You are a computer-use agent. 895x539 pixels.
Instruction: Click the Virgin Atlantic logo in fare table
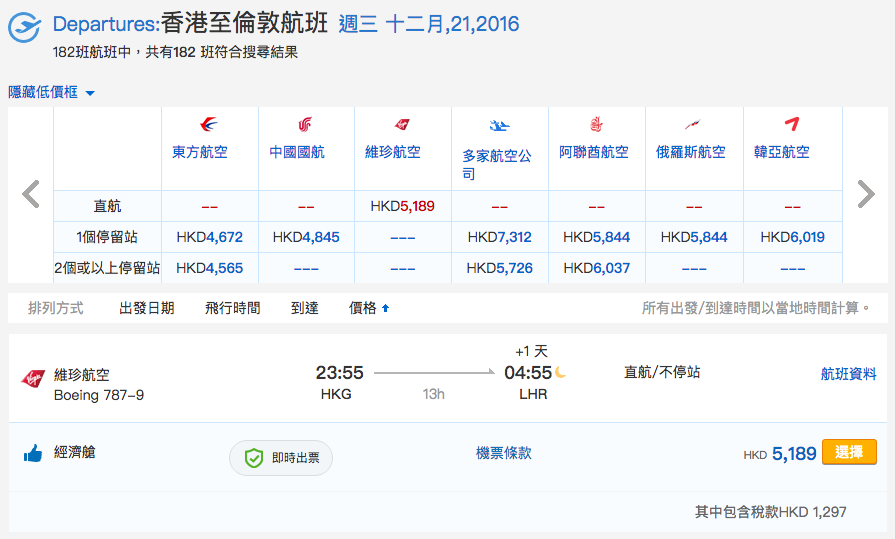(x=402, y=124)
